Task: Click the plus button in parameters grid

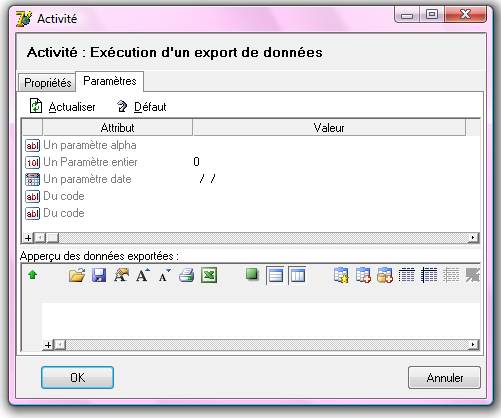Action: (x=28, y=238)
